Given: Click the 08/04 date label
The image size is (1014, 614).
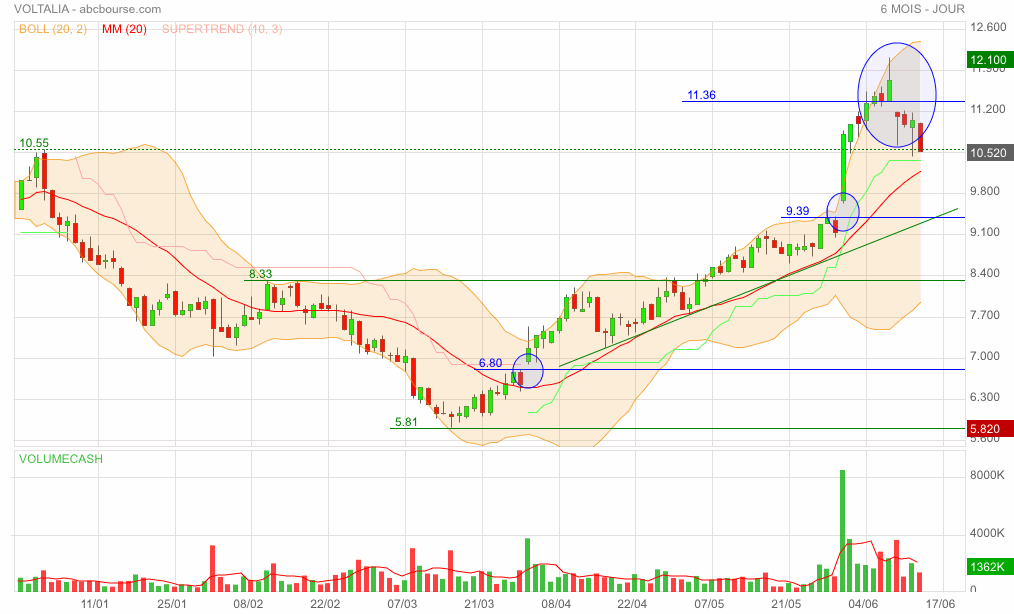Looking at the screenshot, I should [556, 604].
